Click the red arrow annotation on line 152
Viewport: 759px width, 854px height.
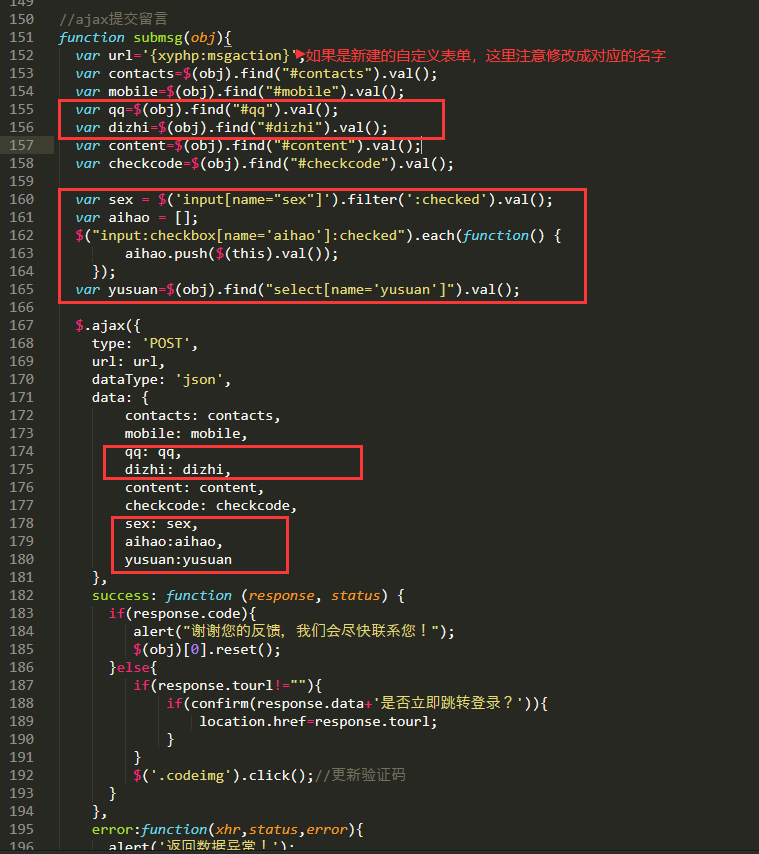tap(299, 53)
